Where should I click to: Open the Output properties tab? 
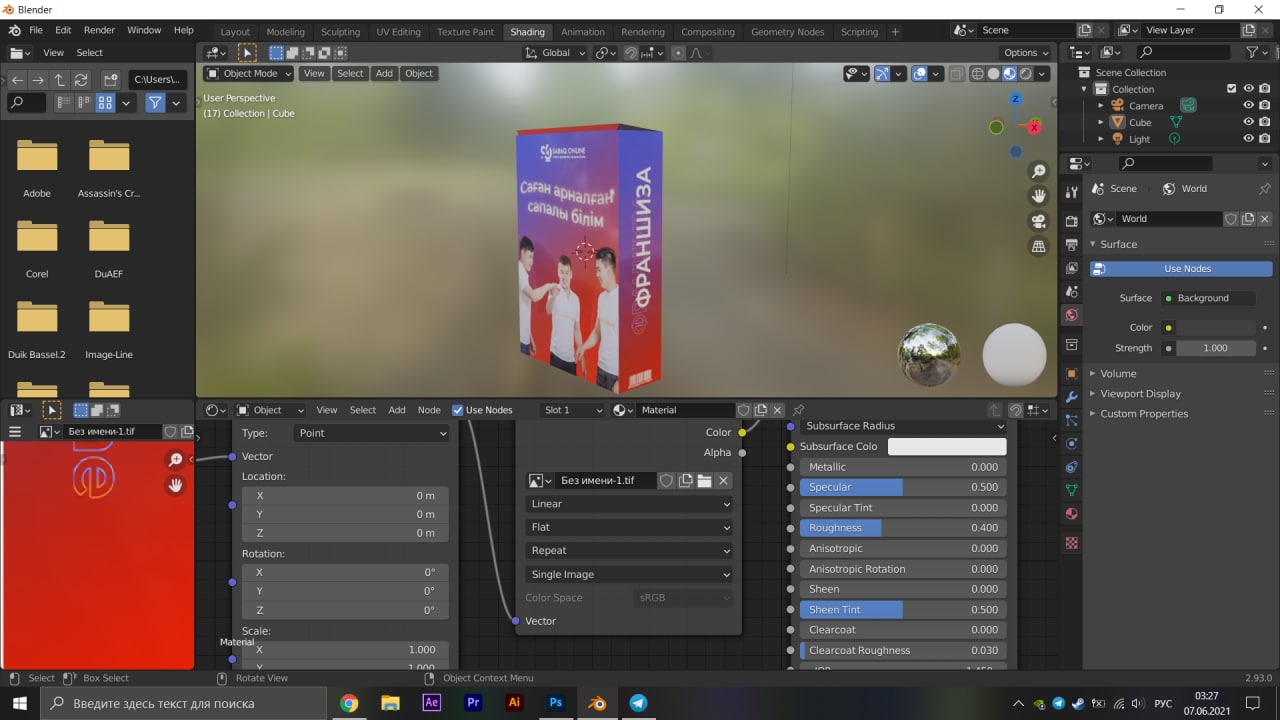click(1072, 244)
